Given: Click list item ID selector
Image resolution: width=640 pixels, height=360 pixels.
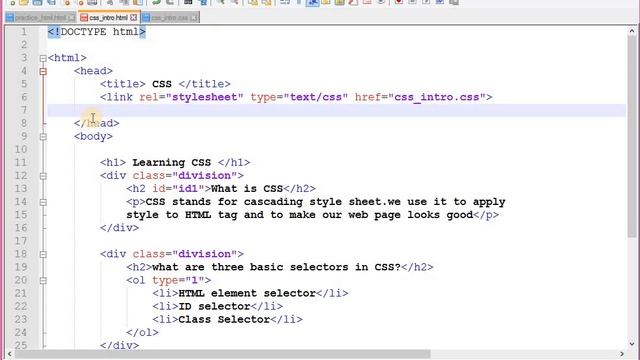Looking at the screenshot, I should pyautogui.click(x=214, y=306).
